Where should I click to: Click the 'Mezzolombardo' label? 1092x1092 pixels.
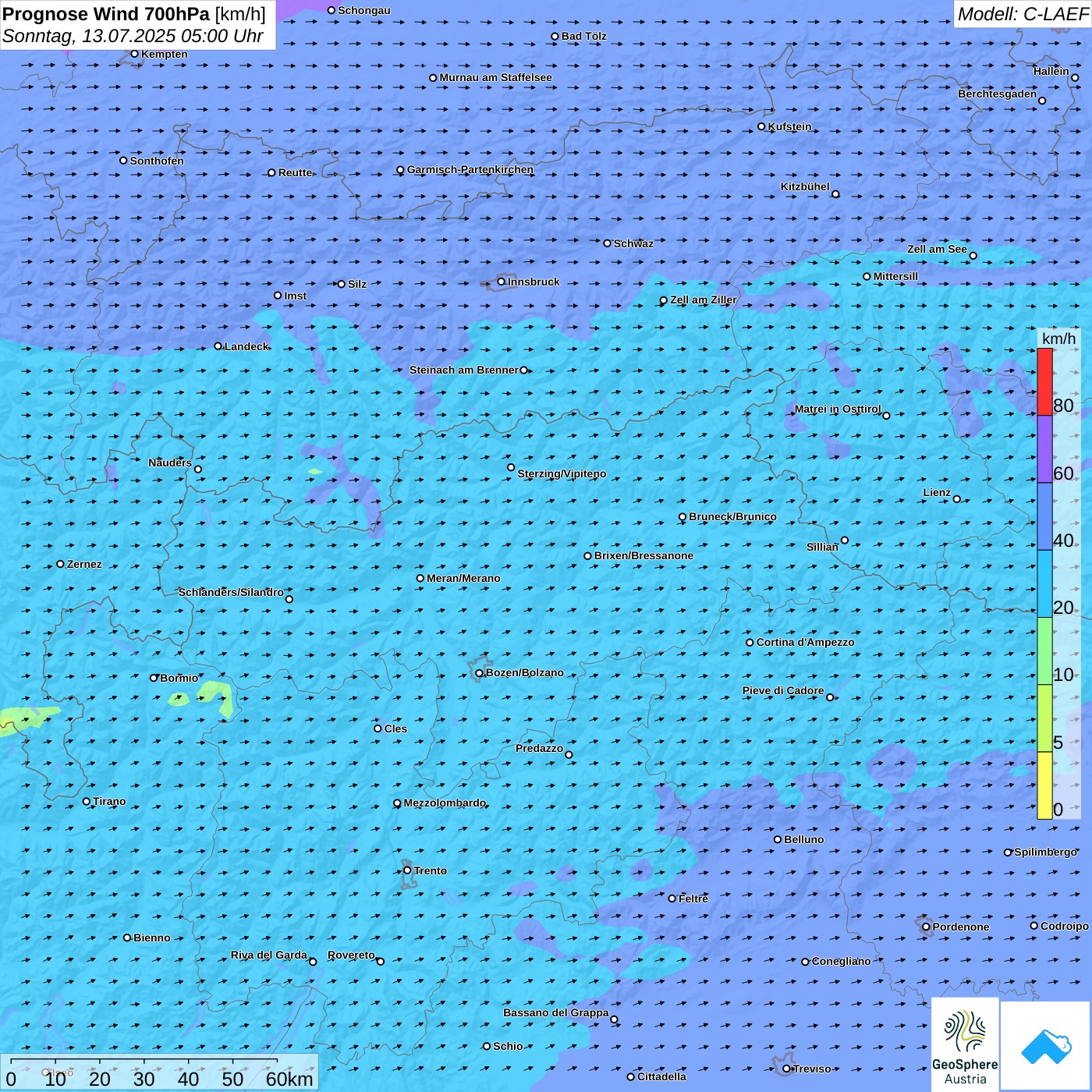point(445,803)
